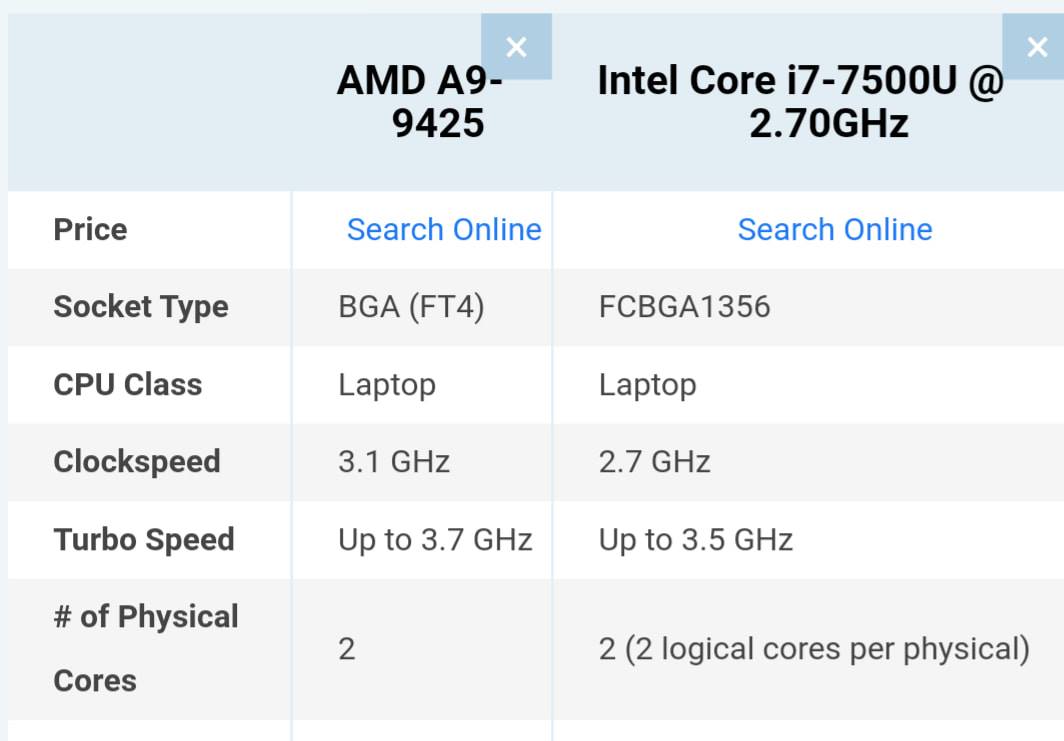Screen dimensions: 1064x741
Task: Select the BGA (FT4) socket value
Action: 411,307
